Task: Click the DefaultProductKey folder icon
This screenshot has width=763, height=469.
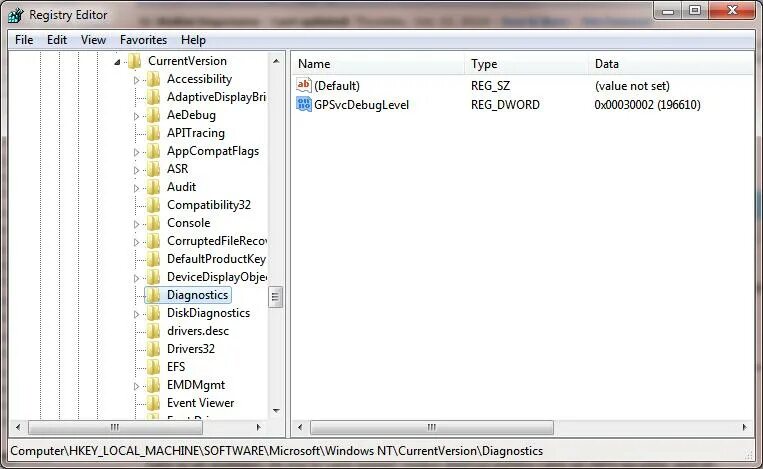Action: coord(153,259)
